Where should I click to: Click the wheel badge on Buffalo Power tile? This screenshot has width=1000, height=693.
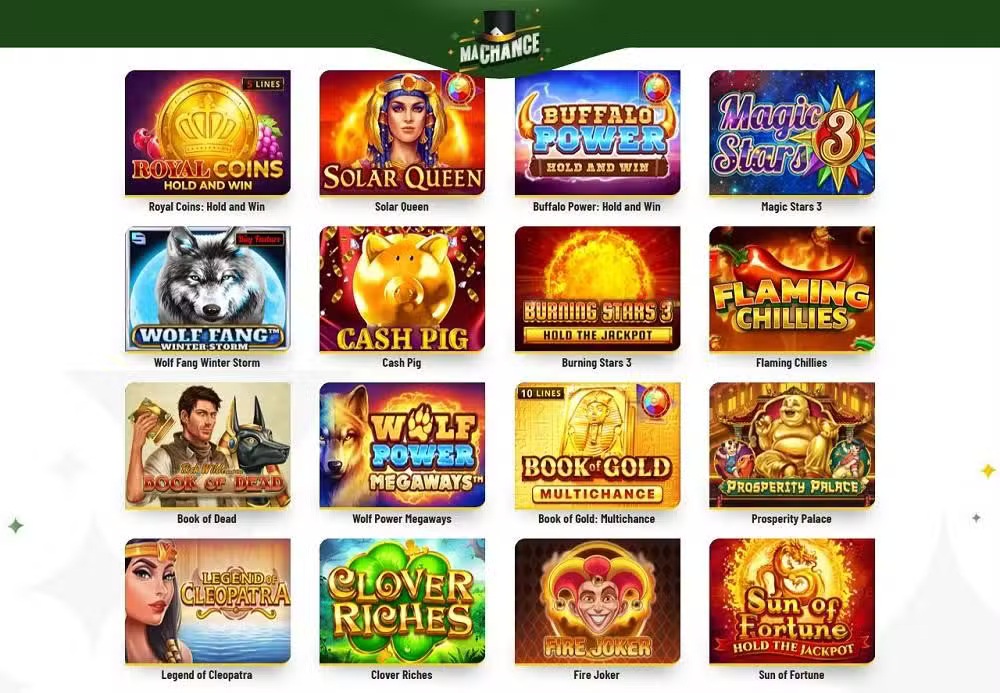tap(656, 86)
